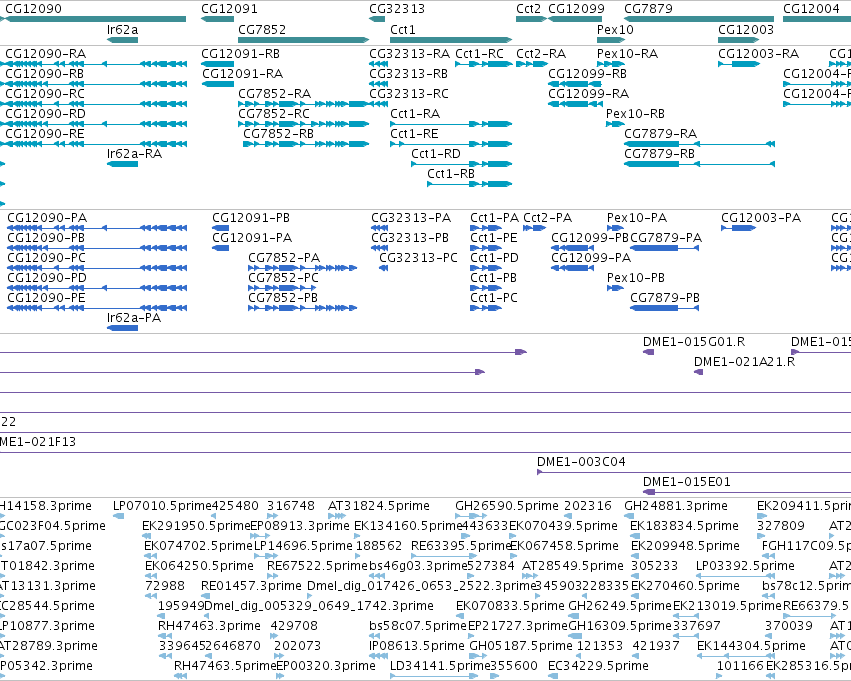The height and width of the screenshot is (681, 851).
Task: Select protein Cct1-PE
Action: point(494,238)
